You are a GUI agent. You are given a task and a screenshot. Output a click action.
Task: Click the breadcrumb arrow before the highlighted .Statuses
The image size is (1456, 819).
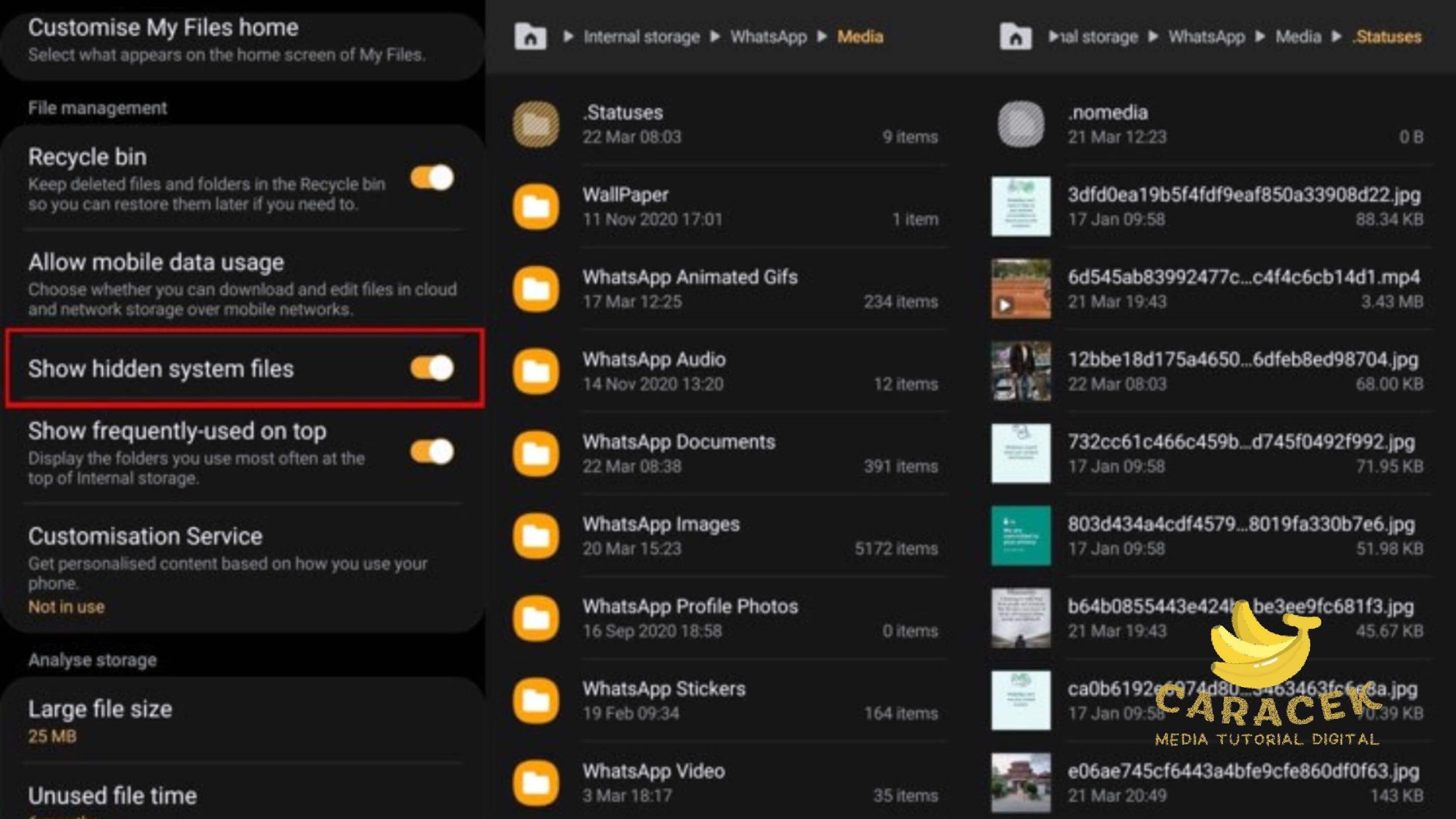pyautogui.click(x=1337, y=37)
